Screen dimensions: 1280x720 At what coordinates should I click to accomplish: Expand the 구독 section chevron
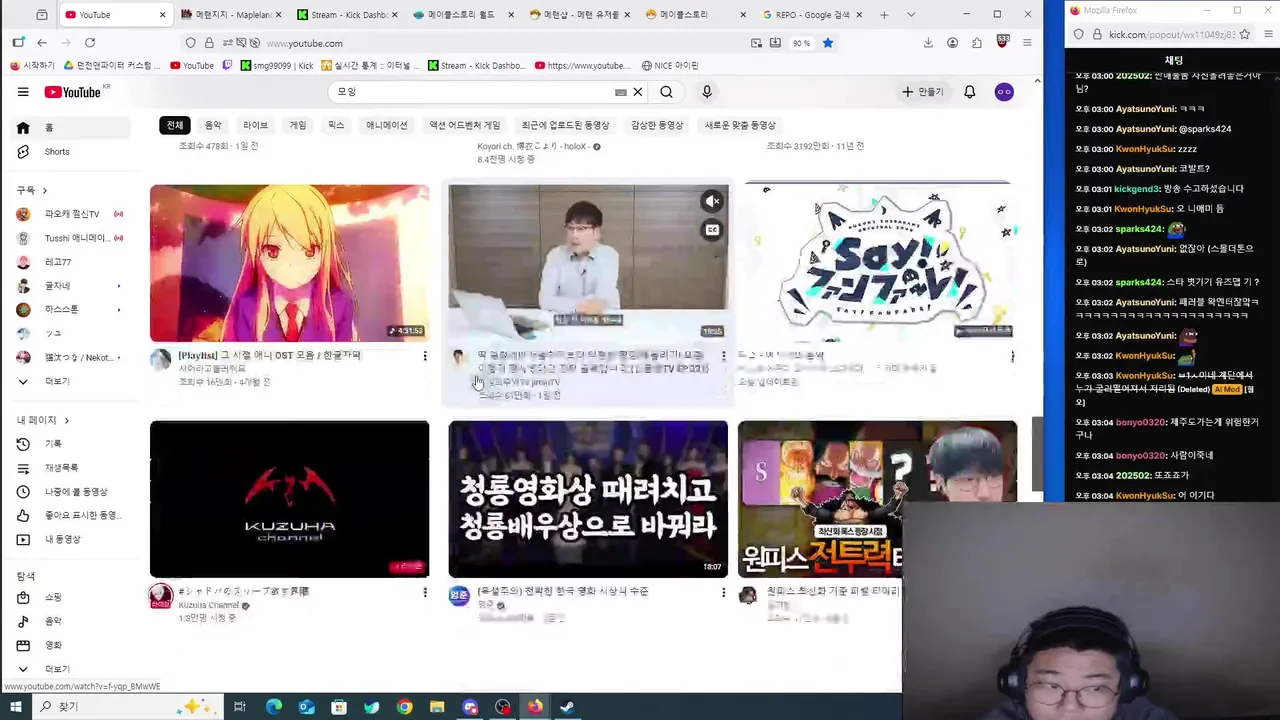tap(44, 190)
